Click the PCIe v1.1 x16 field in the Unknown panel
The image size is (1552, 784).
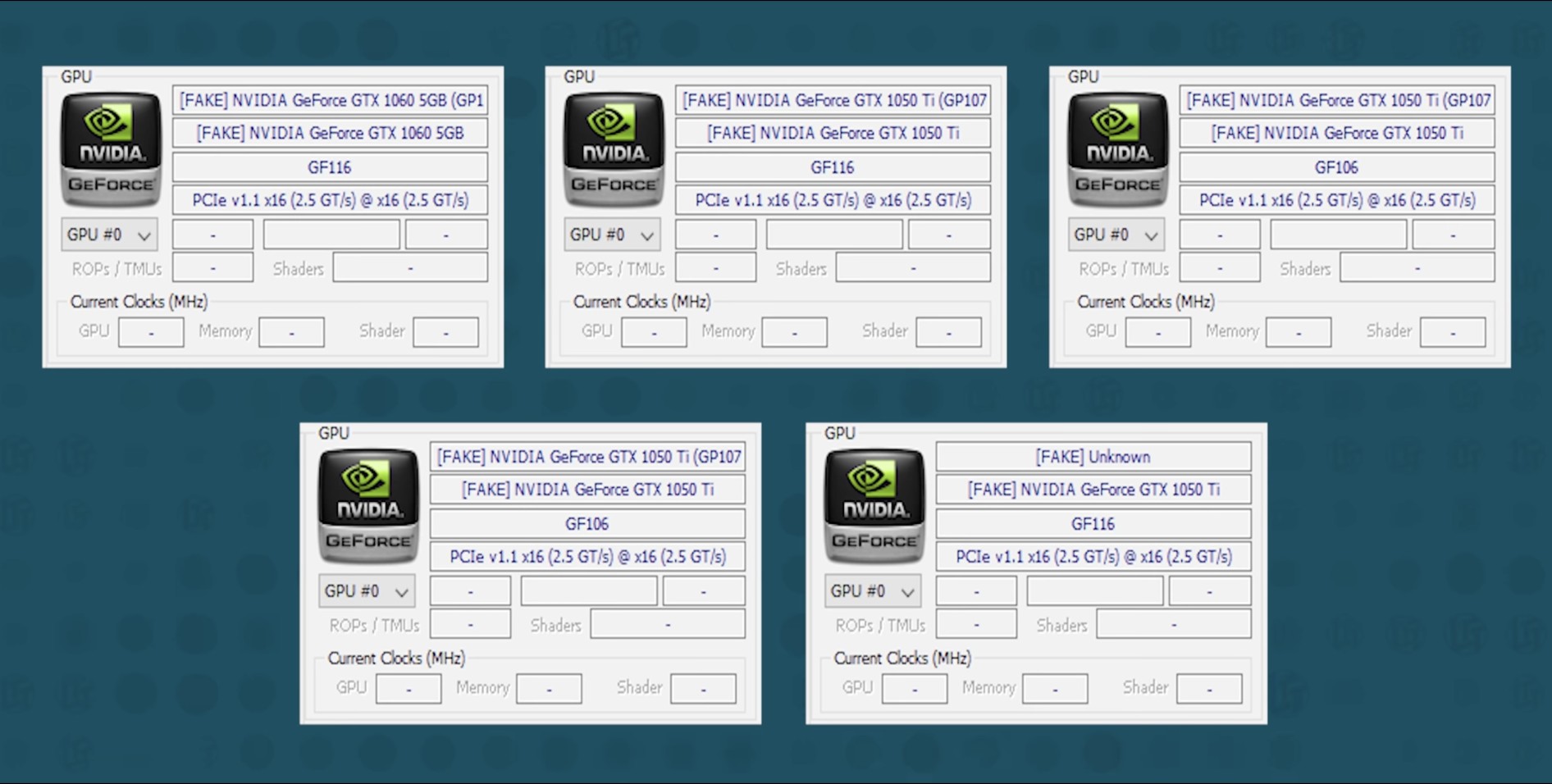(x=1093, y=557)
